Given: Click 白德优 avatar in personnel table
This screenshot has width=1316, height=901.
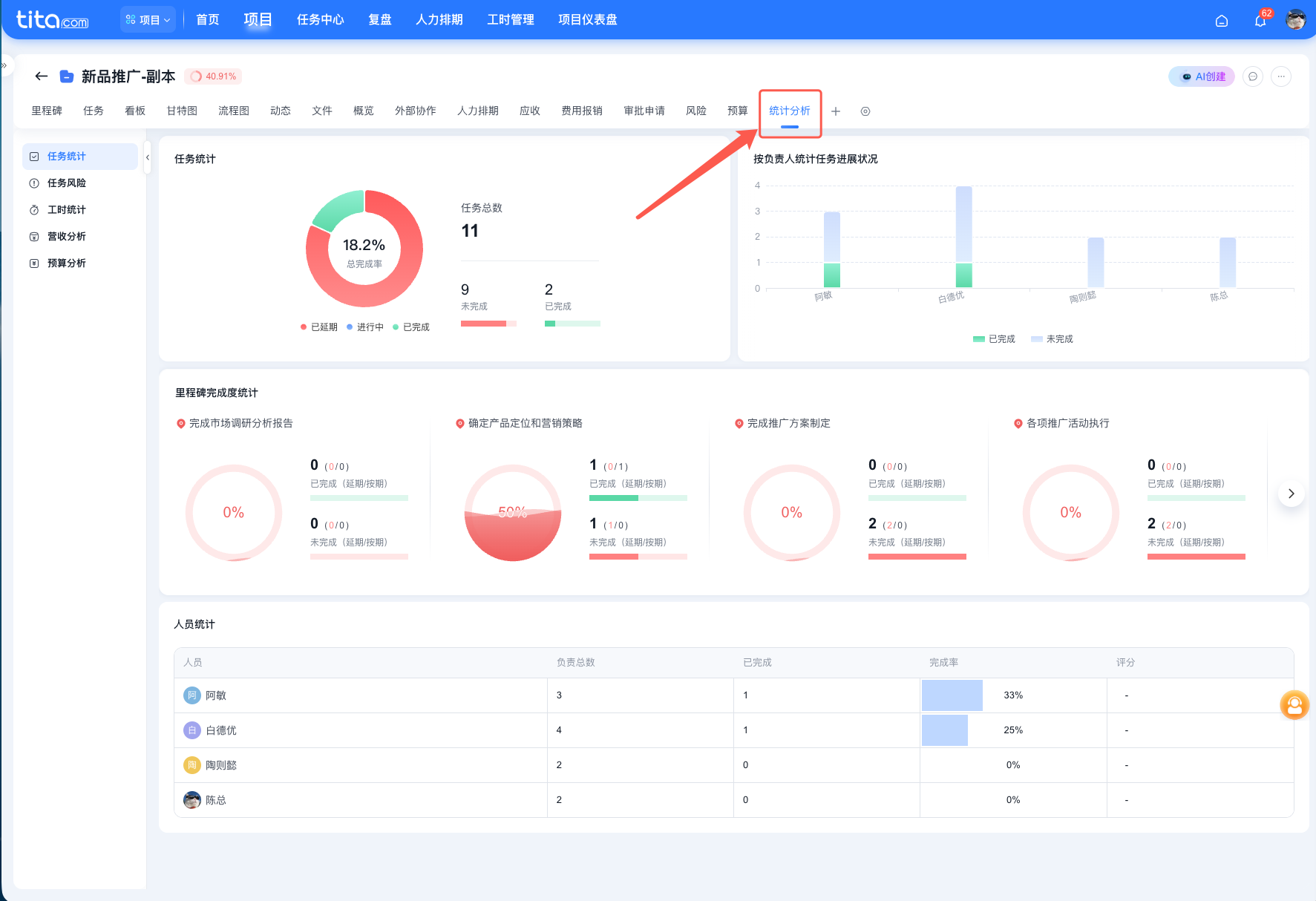Looking at the screenshot, I should pos(192,730).
